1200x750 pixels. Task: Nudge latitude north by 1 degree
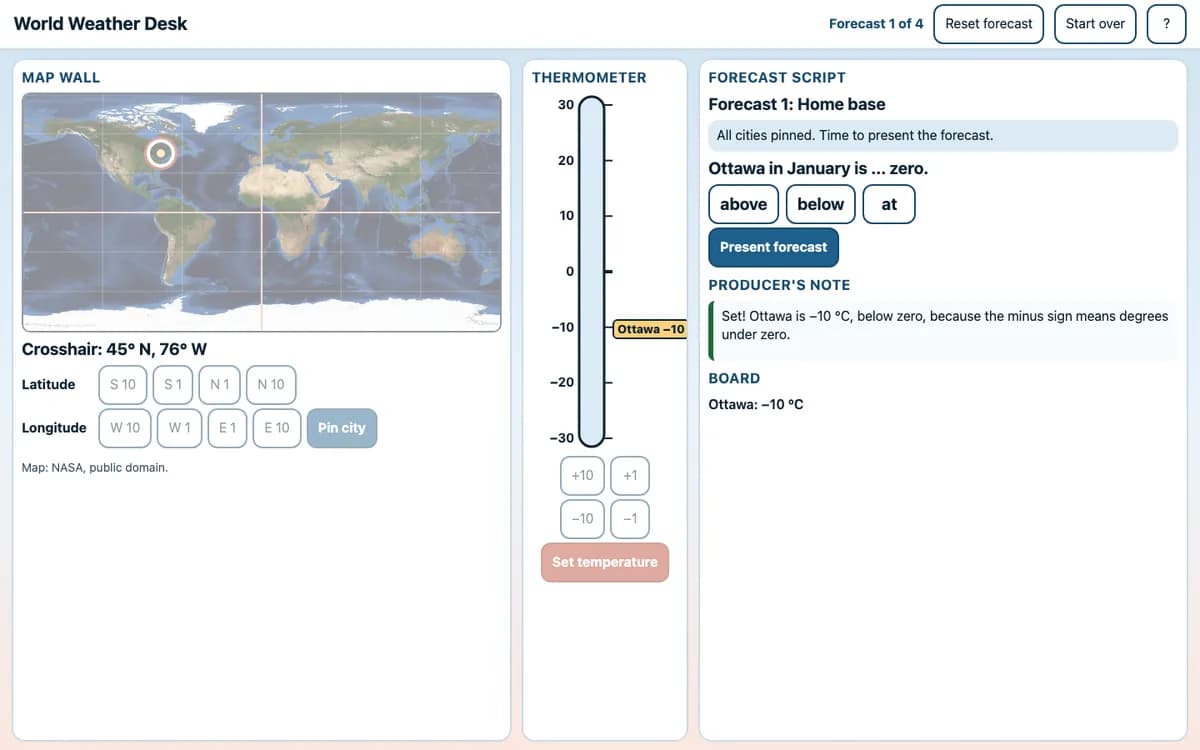click(x=220, y=384)
